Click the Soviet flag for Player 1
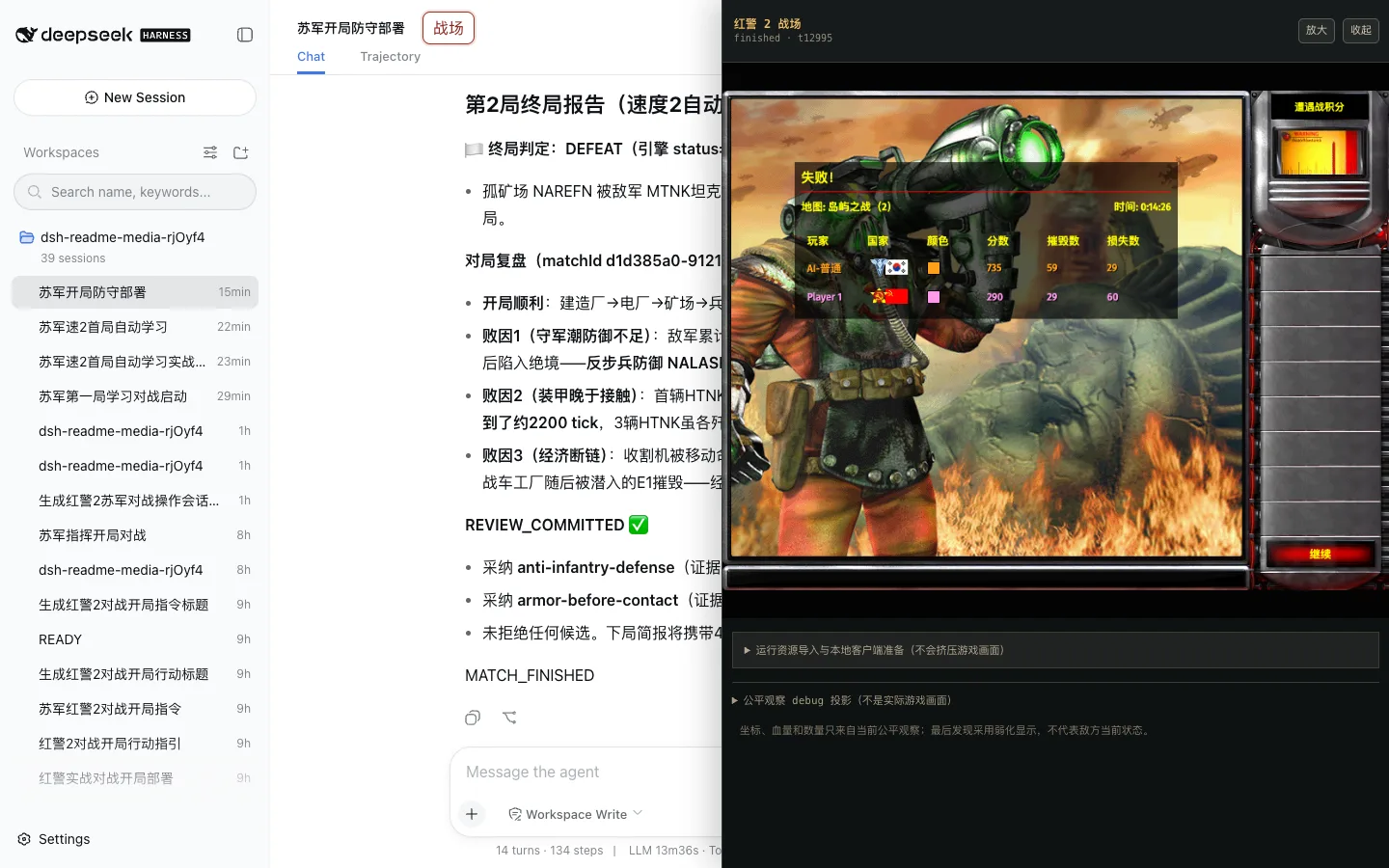 click(889, 296)
